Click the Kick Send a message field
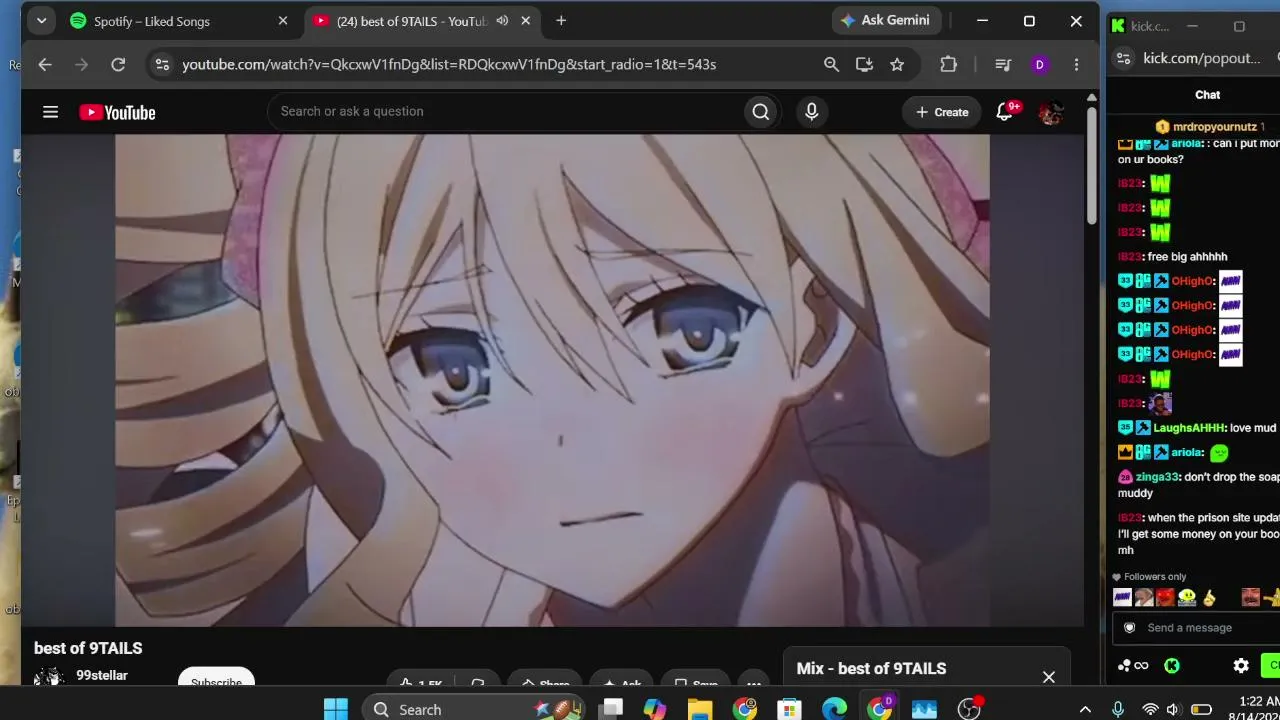The height and width of the screenshot is (720, 1280). tap(1196, 628)
